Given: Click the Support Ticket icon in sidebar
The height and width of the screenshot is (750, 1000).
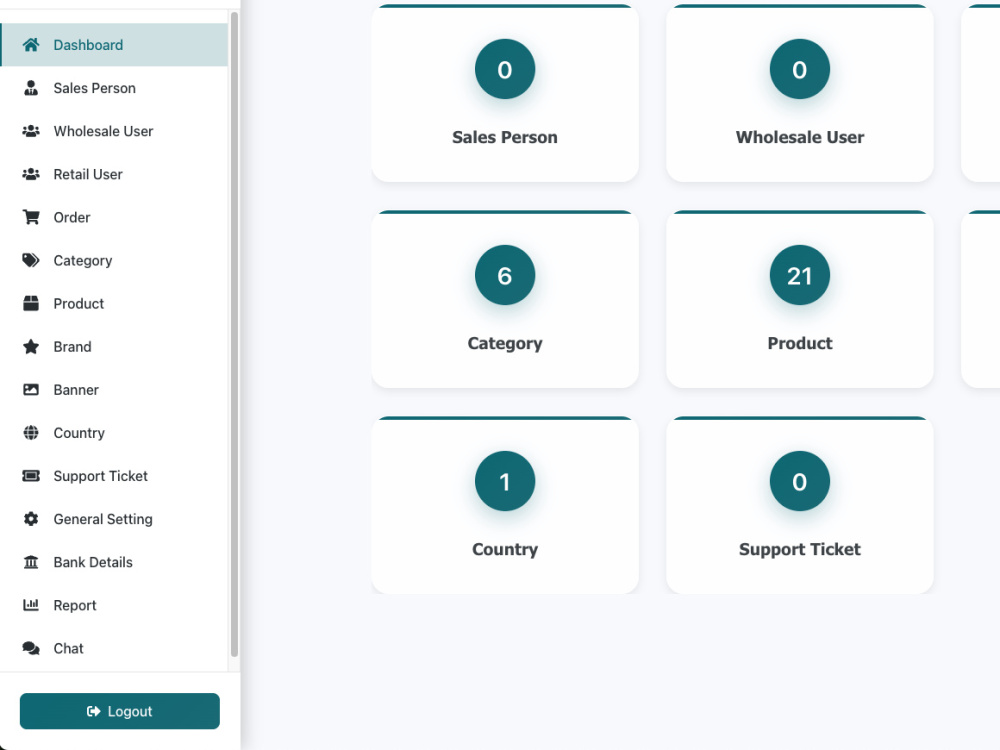Looking at the screenshot, I should tap(31, 476).
